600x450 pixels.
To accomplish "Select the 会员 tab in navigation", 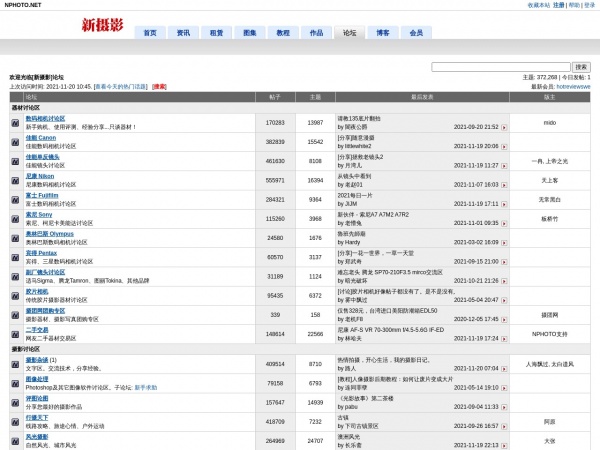I will coord(416,33).
